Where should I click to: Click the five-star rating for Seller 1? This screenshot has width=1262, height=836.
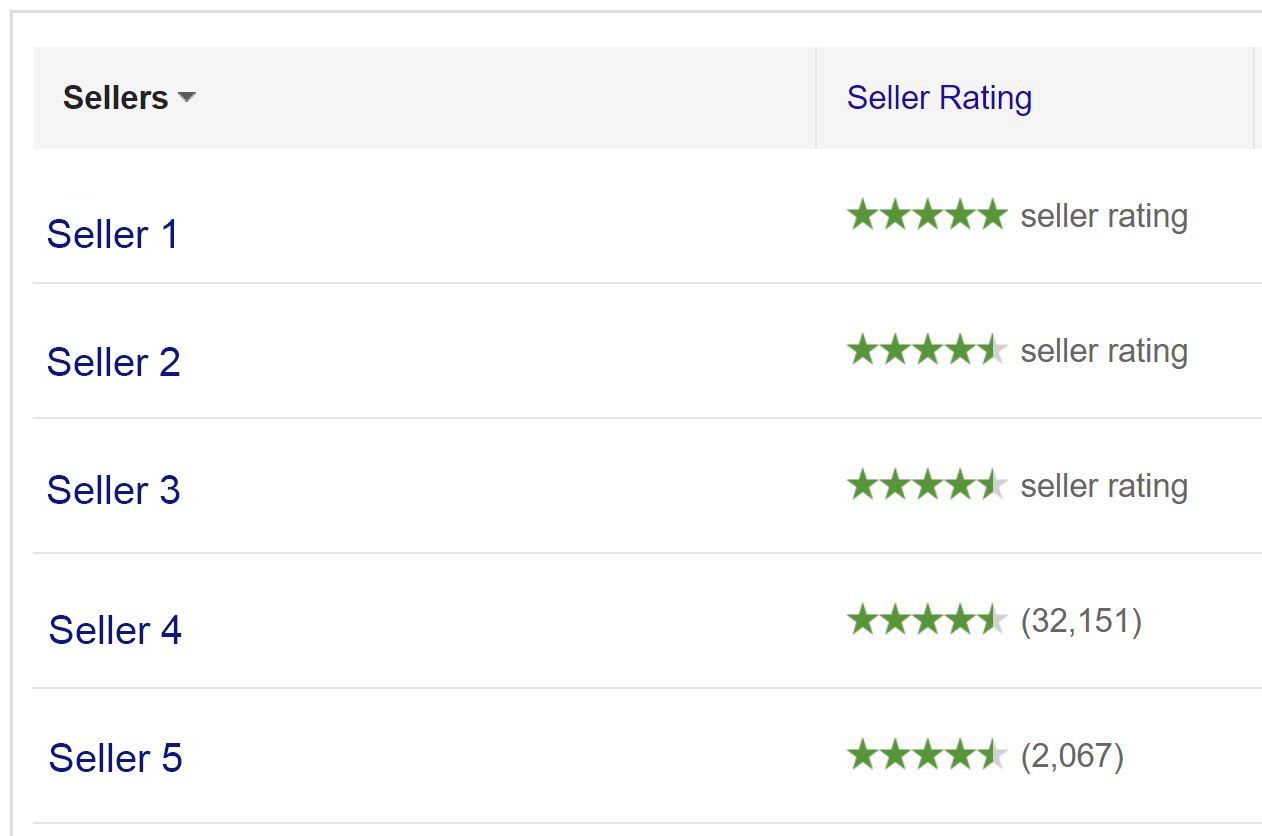coord(925,214)
